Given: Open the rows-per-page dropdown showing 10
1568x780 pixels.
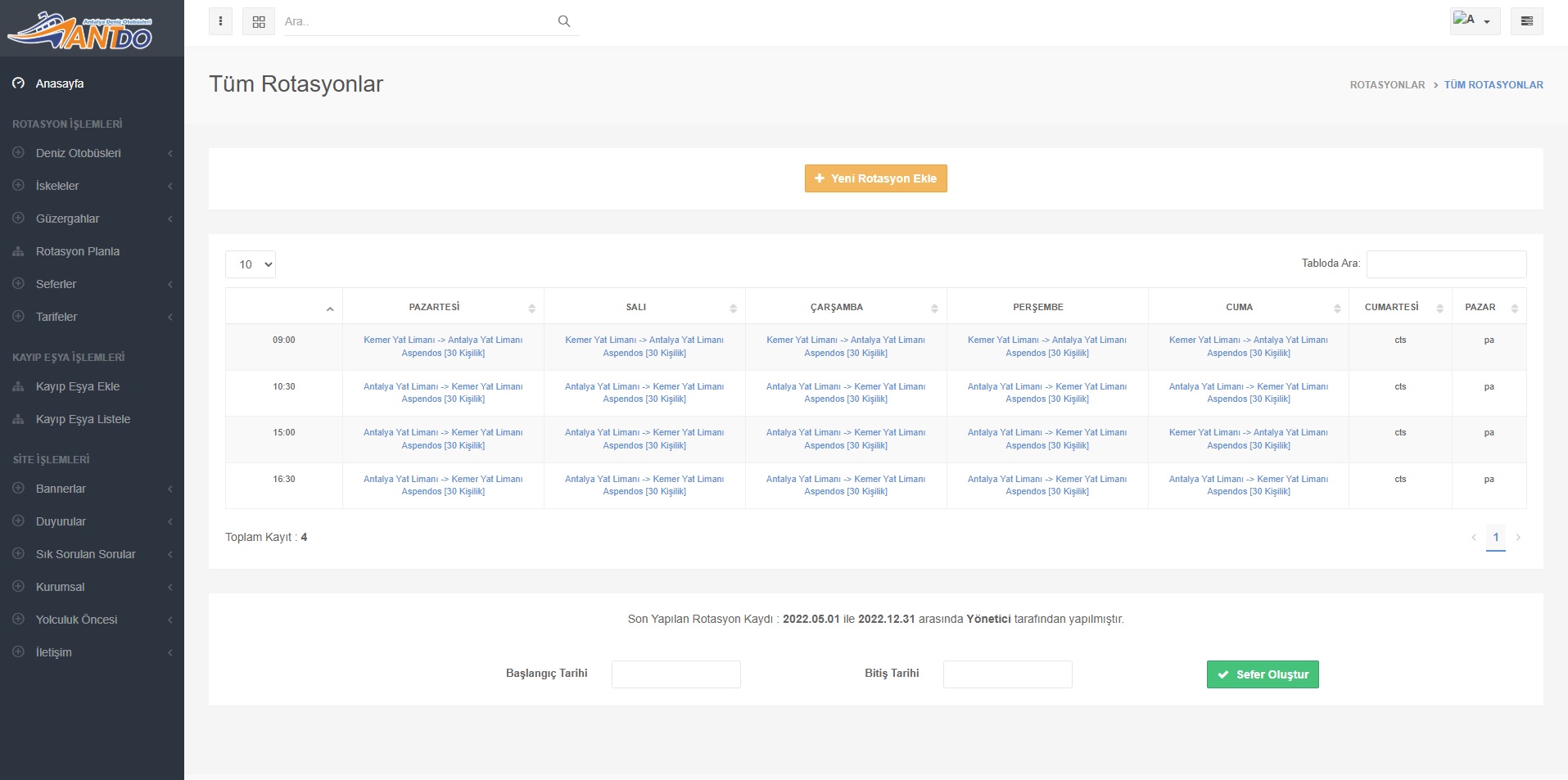Looking at the screenshot, I should [251, 264].
